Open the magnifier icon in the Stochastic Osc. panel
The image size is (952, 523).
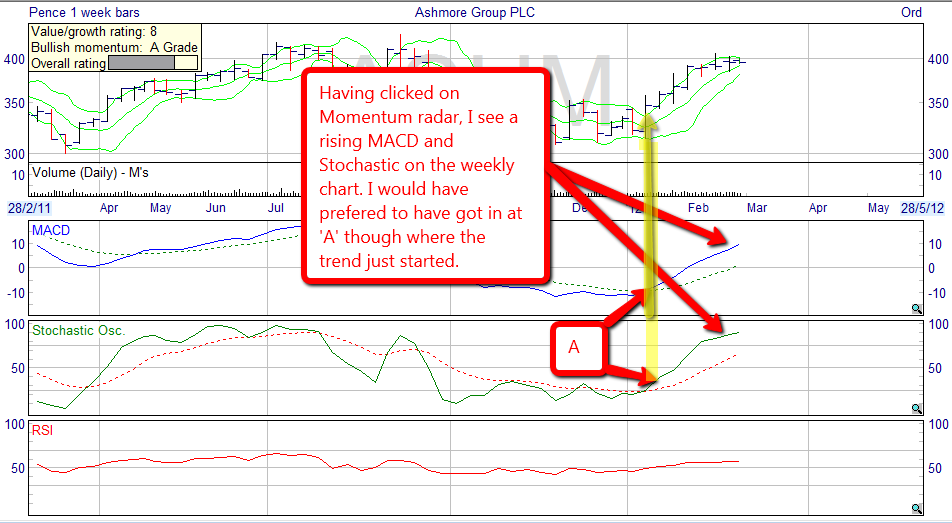click(x=917, y=409)
